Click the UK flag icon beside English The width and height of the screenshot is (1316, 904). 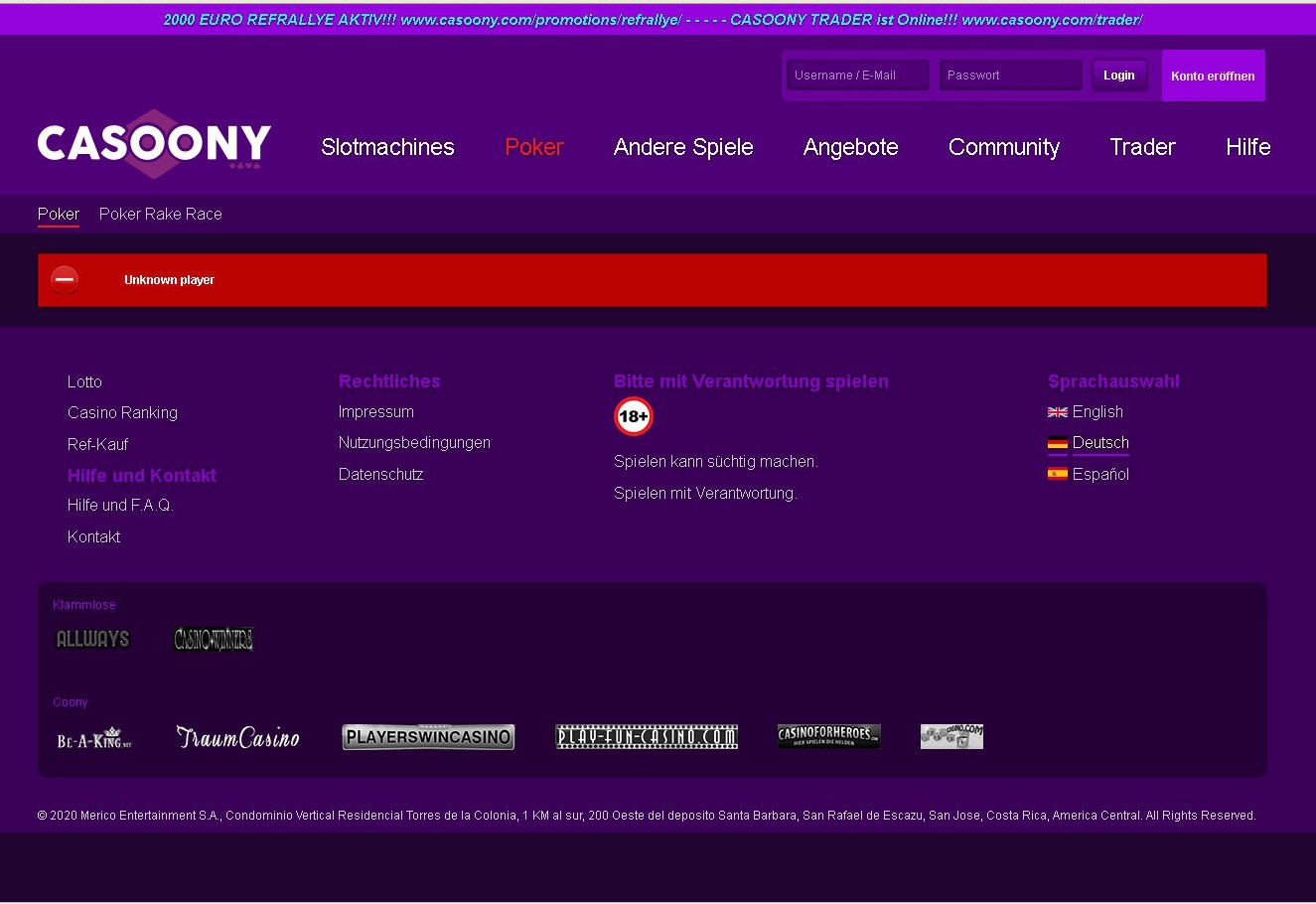coord(1058,412)
